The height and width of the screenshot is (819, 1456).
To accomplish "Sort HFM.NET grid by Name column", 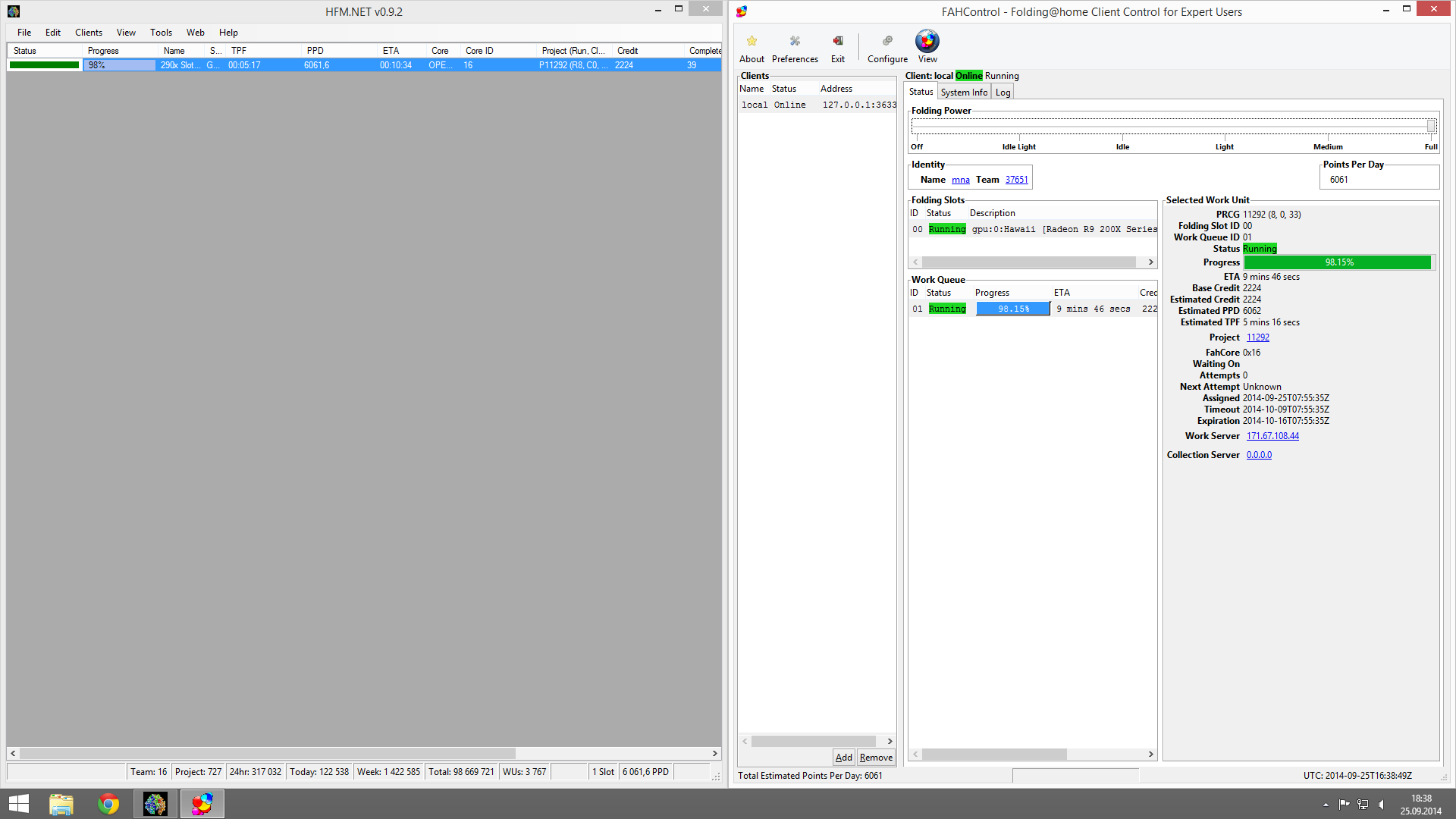I will coord(182,51).
